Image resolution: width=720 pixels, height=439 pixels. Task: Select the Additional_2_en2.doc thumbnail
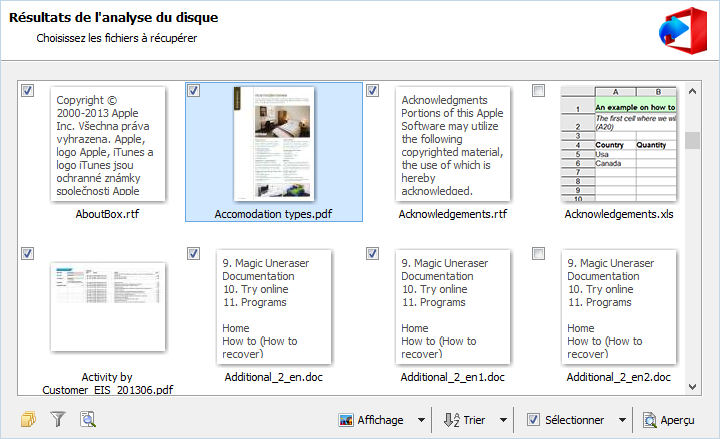(619, 307)
